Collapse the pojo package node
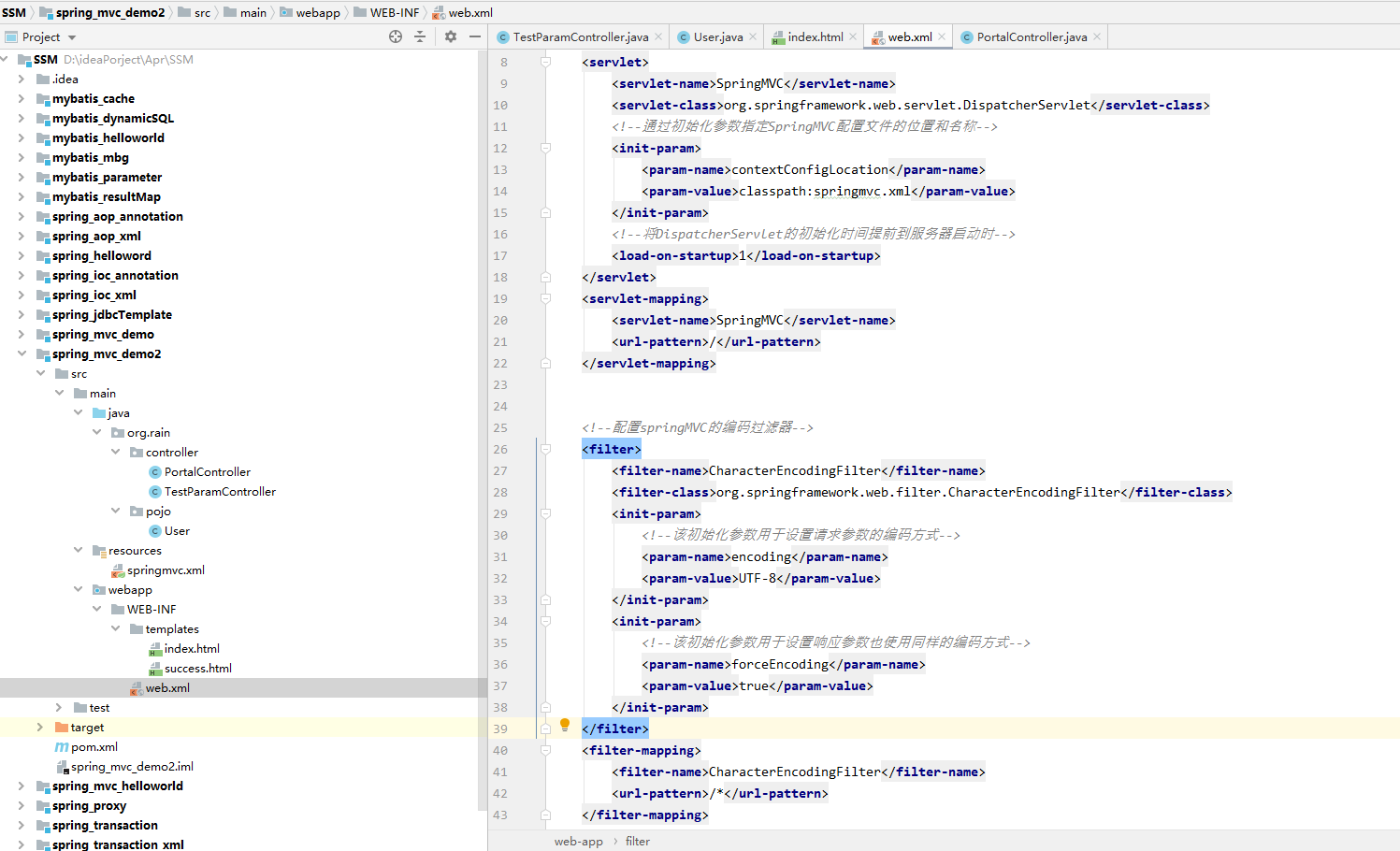The height and width of the screenshot is (851, 1400). [116, 511]
